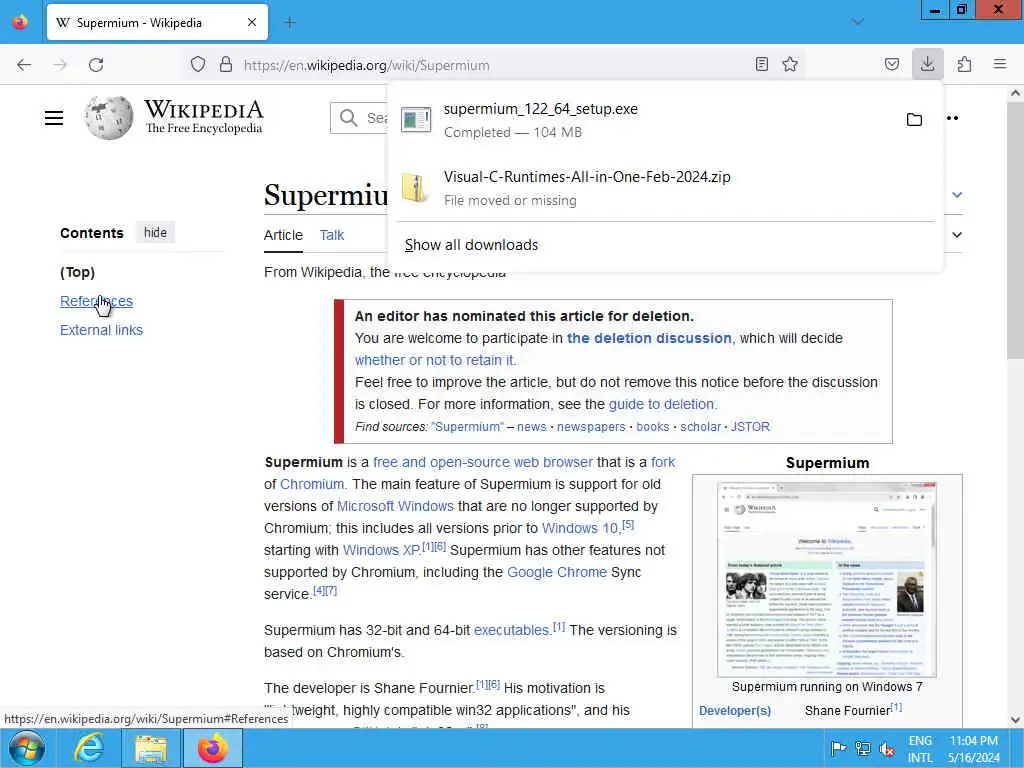
Task: Open the Microsoft Windows link
Action: [395, 506]
